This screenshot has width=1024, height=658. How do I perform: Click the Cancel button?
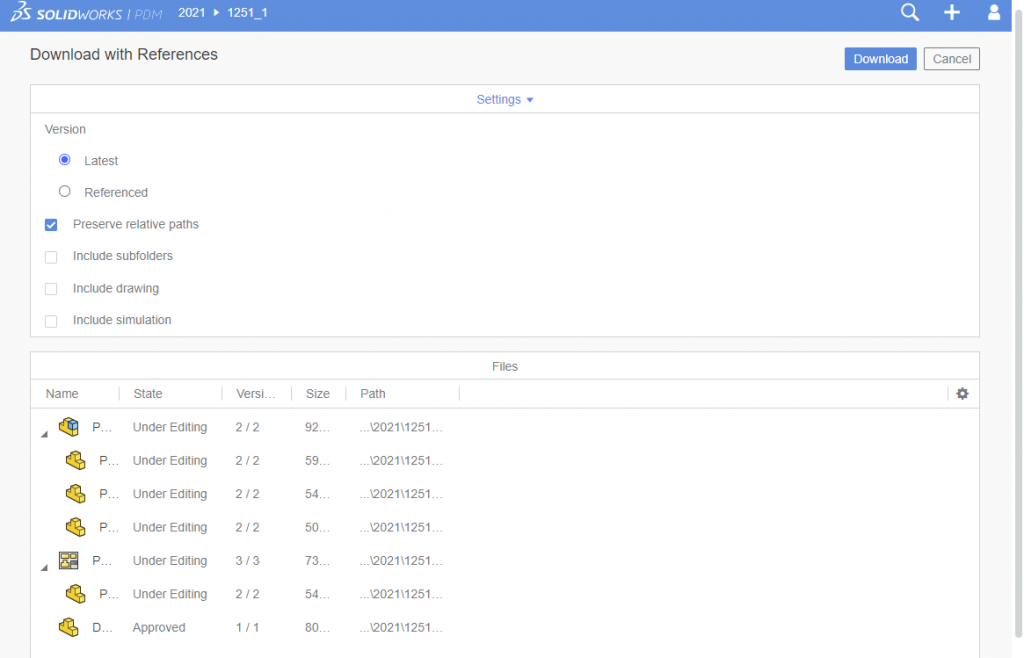(x=951, y=59)
